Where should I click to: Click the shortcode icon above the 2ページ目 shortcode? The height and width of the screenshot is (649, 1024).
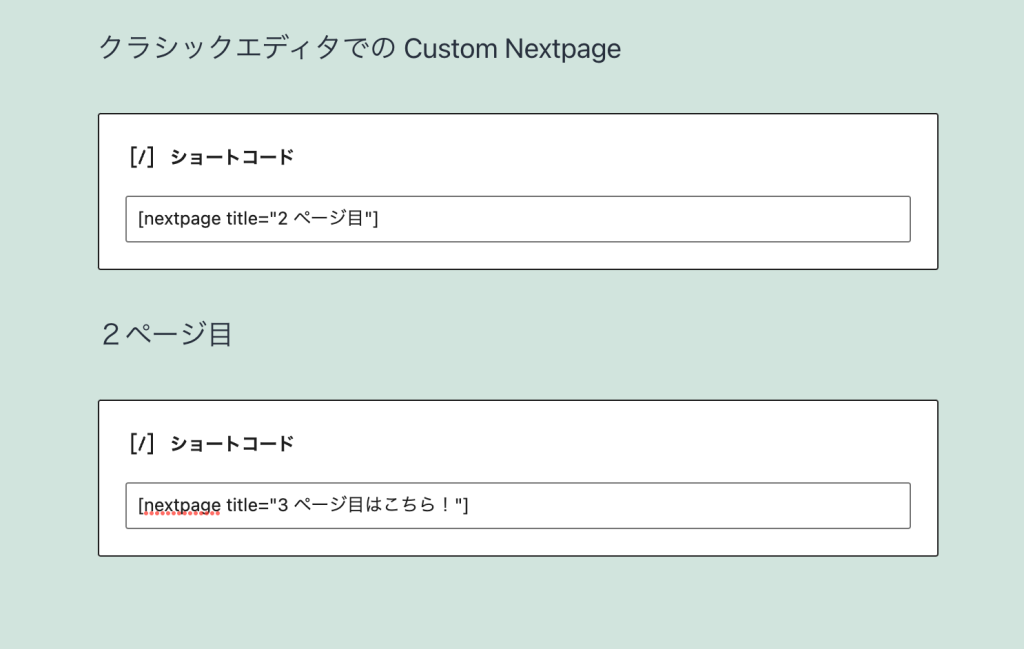pos(142,157)
